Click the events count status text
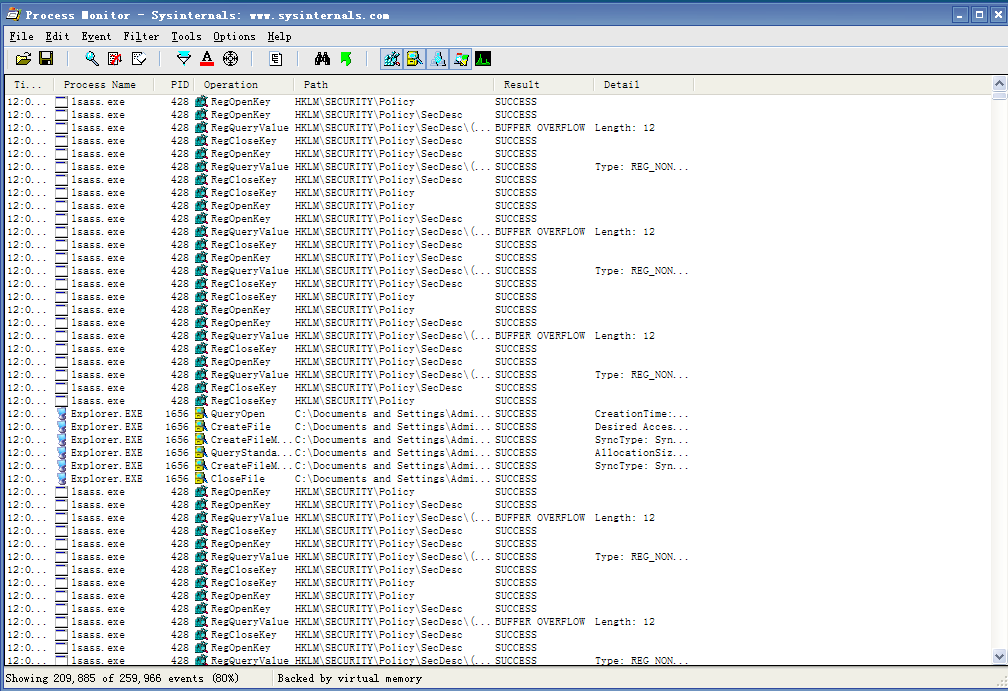Screen dimensions: 1008x691 coord(122,678)
